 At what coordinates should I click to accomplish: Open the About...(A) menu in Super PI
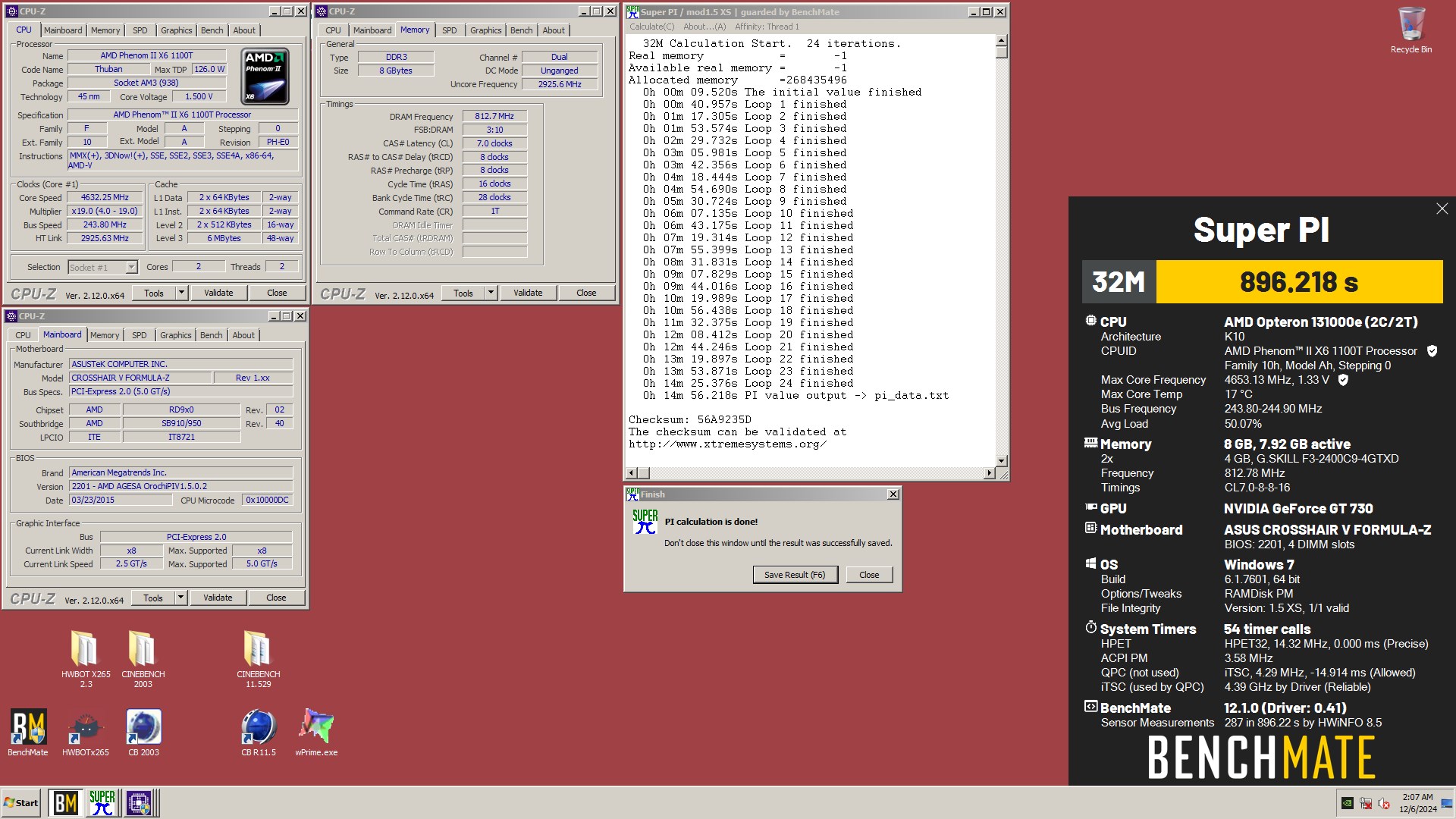tap(704, 27)
